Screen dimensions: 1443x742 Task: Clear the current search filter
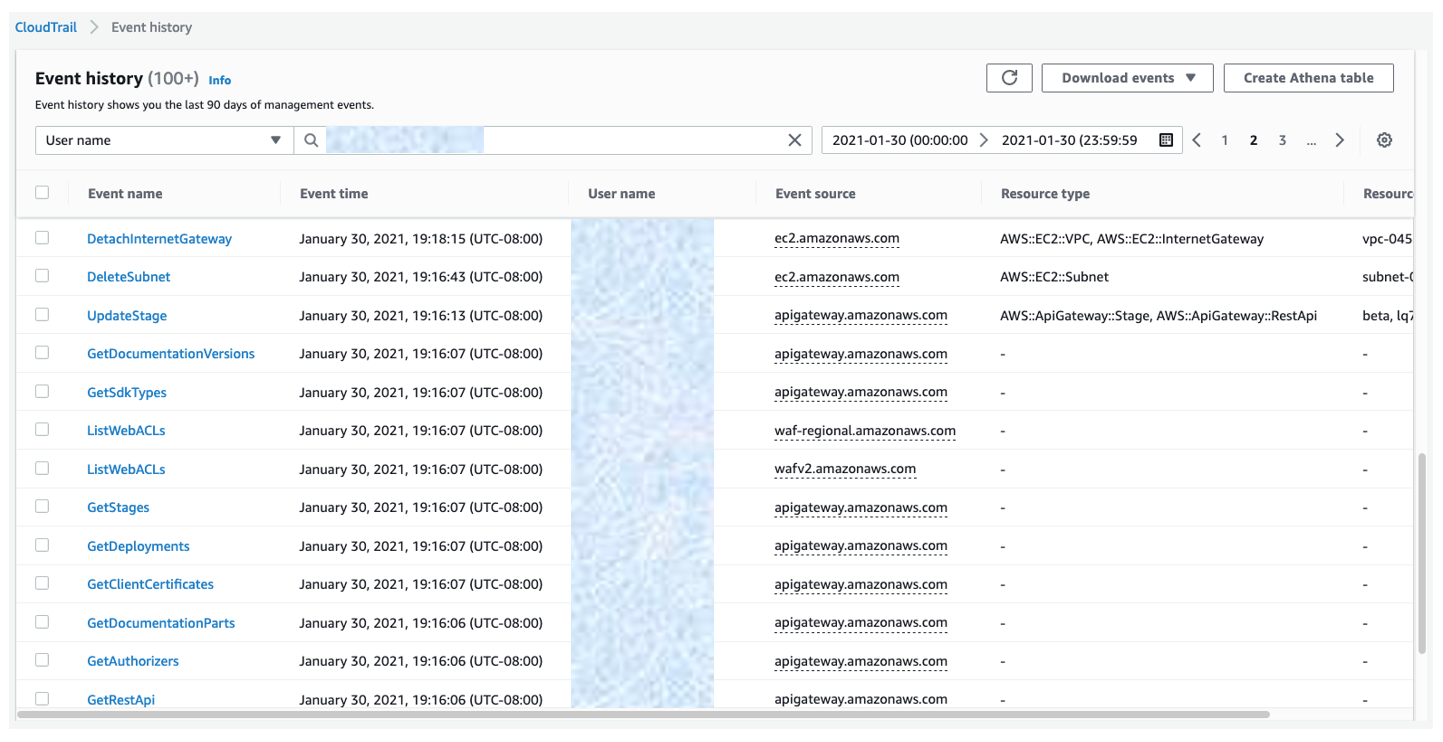tap(794, 140)
